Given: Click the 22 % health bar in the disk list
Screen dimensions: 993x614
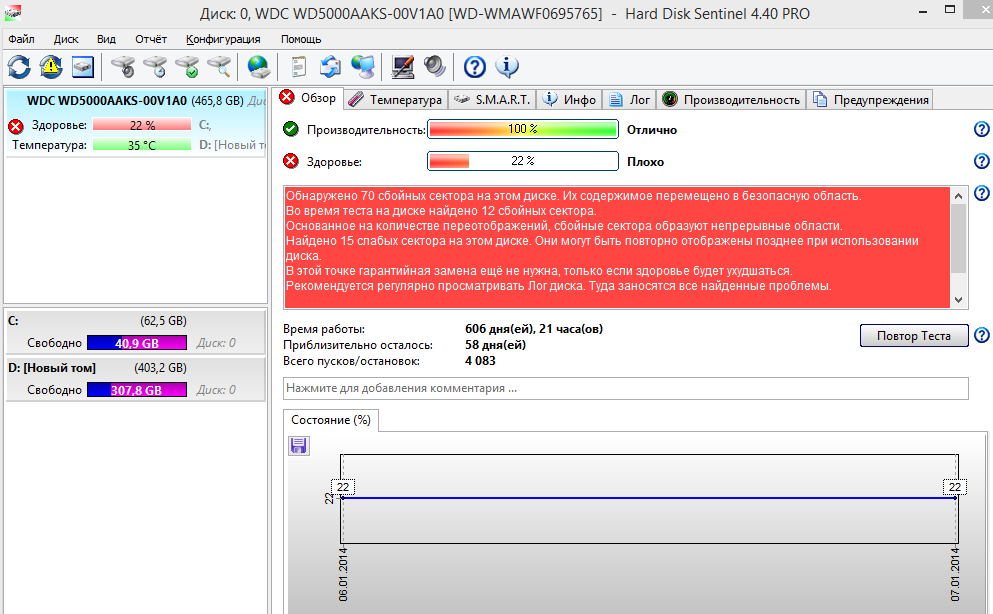Looking at the screenshot, I should [x=142, y=125].
